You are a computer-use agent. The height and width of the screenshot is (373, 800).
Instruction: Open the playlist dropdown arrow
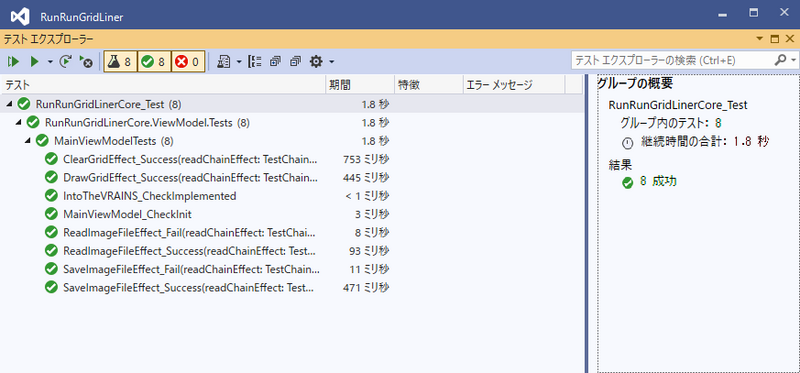pos(239,62)
